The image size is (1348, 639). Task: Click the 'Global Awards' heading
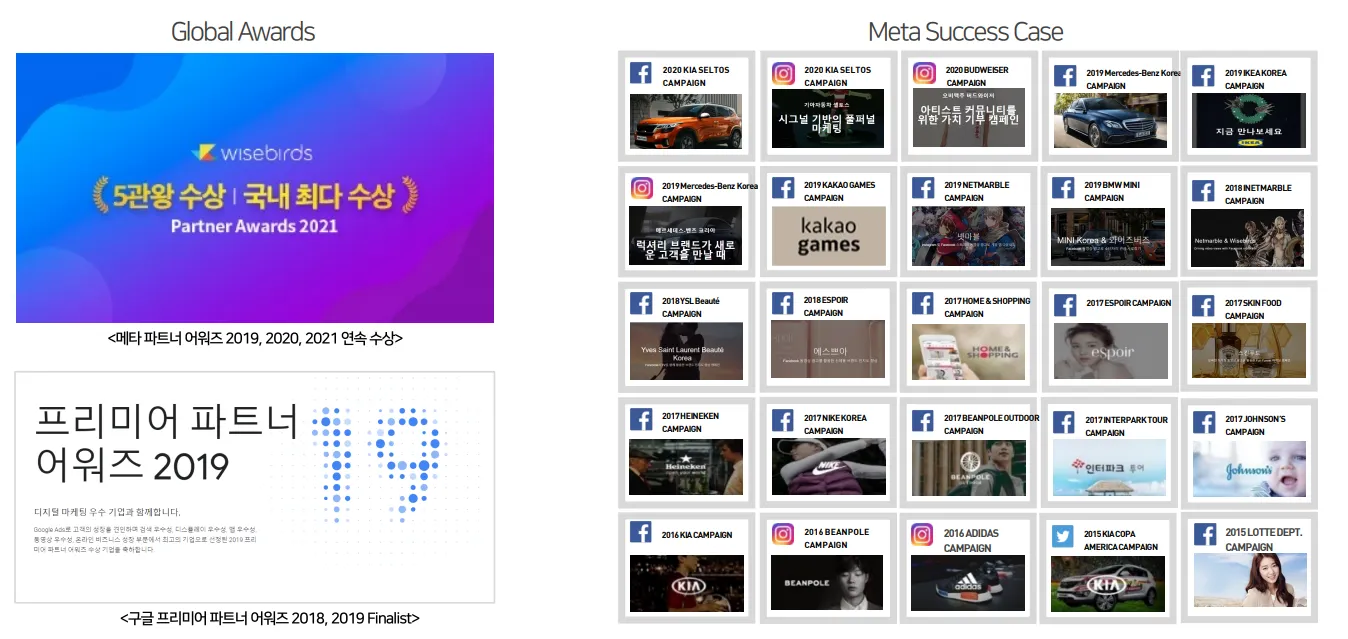(x=243, y=32)
